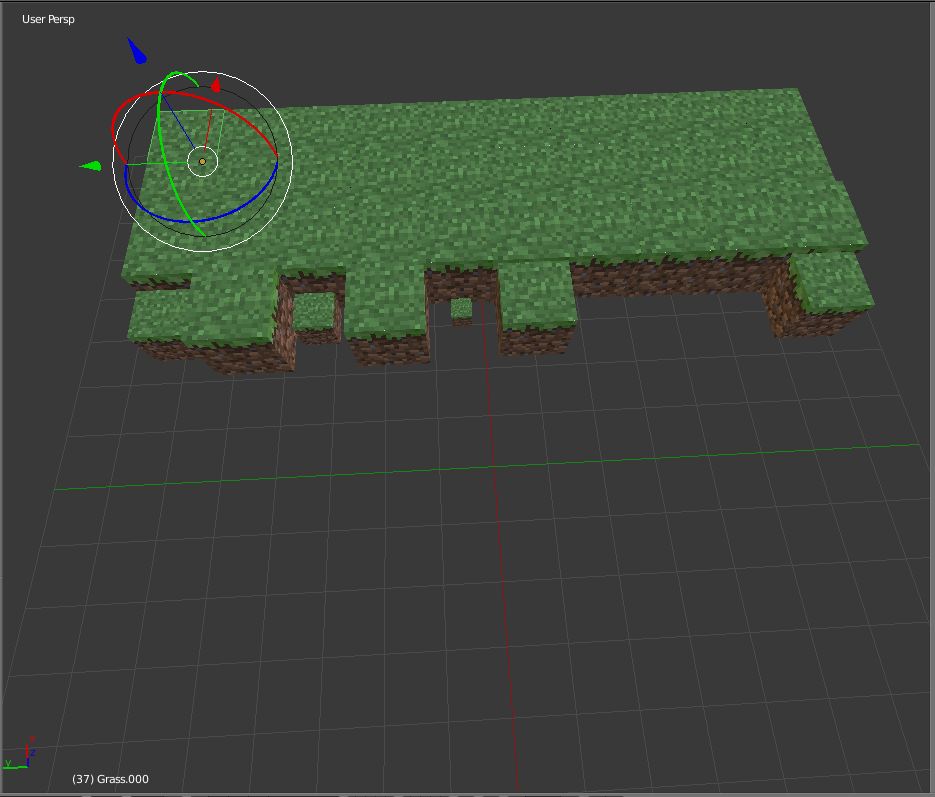Click the red X-axis arrow cone

click(216, 85)
